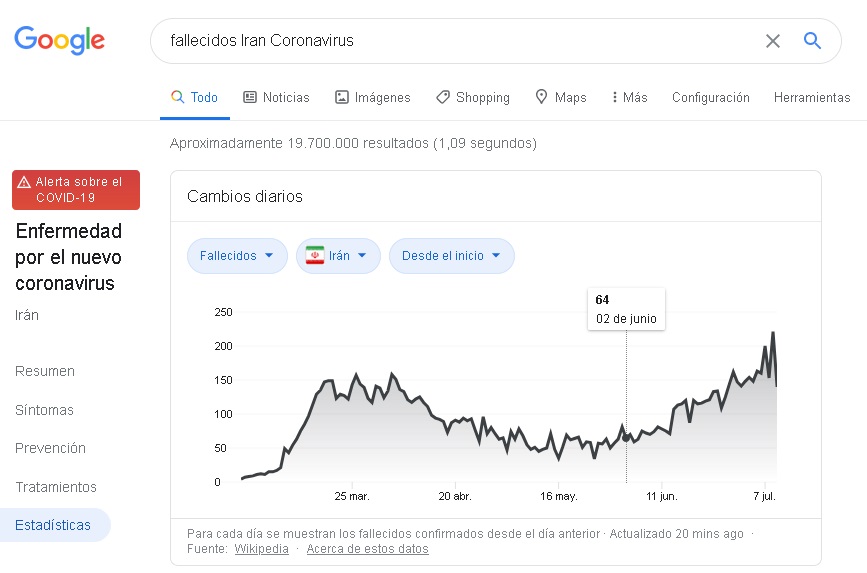Click the Shopping tag icon

point(443,97)
